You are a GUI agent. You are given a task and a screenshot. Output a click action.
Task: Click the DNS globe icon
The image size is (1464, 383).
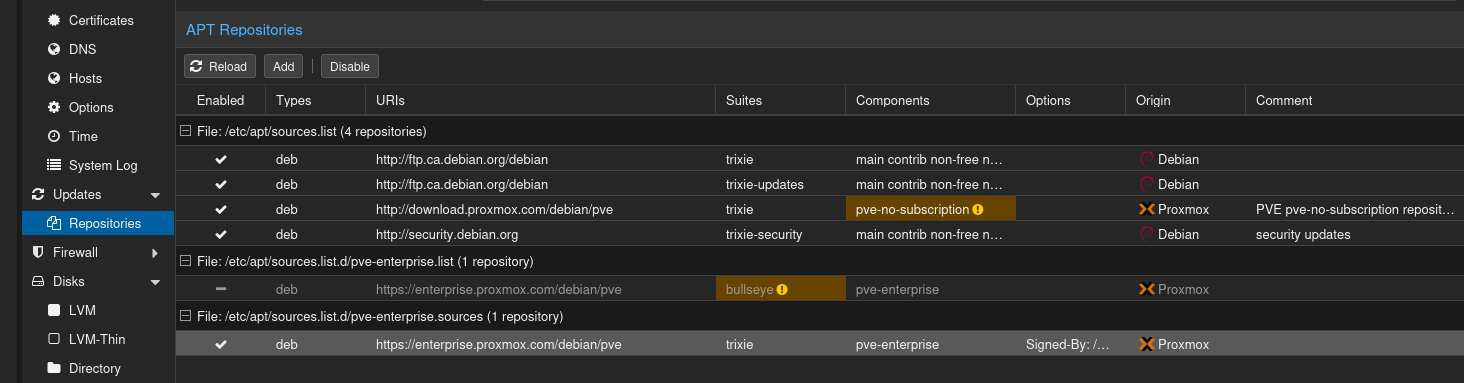coord(54,49)
